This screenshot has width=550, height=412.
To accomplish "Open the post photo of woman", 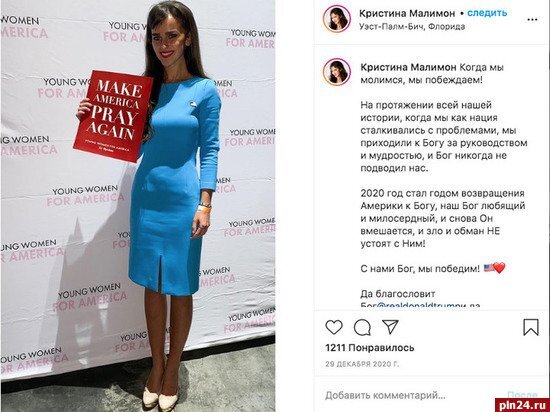I will 138,206.
